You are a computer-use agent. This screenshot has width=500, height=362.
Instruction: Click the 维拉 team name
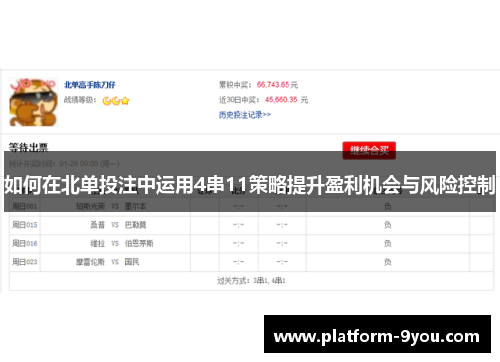pyautogui.click(x=97, y=244)
